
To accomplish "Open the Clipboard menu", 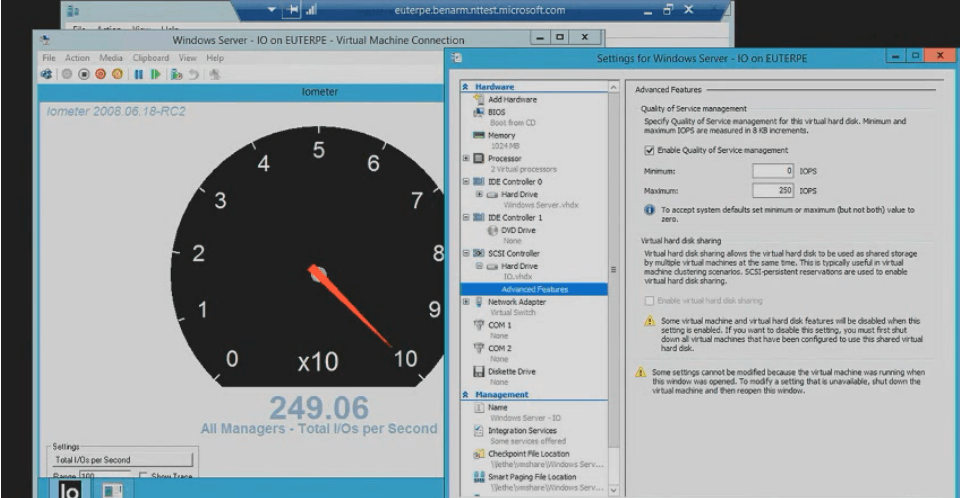I will (x=151, y=58).
